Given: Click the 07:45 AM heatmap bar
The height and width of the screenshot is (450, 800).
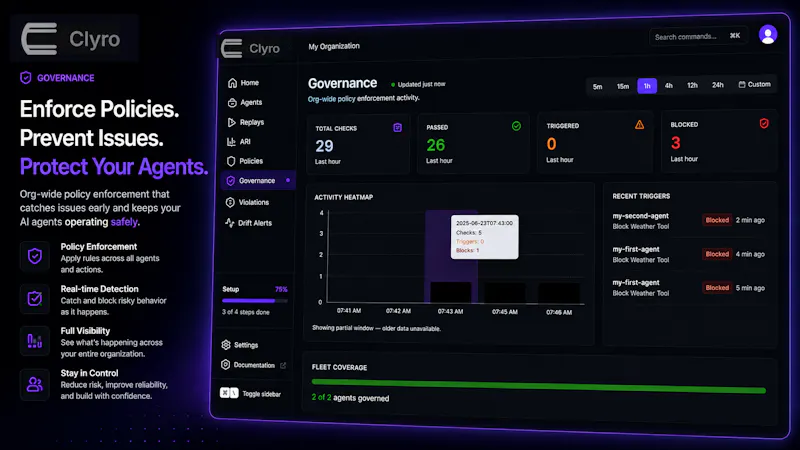Looking at the screenshot, I should 505,293.
